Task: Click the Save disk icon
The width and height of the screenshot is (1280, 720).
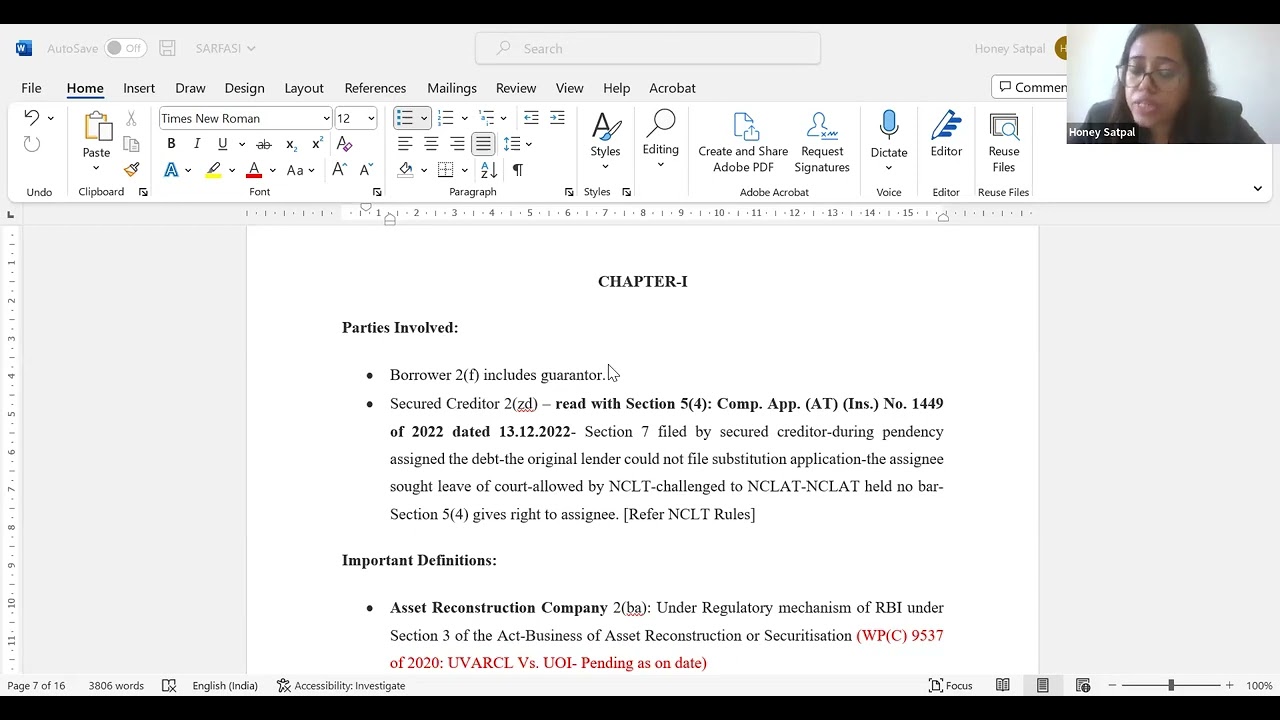Action: (x=167, y=48)
